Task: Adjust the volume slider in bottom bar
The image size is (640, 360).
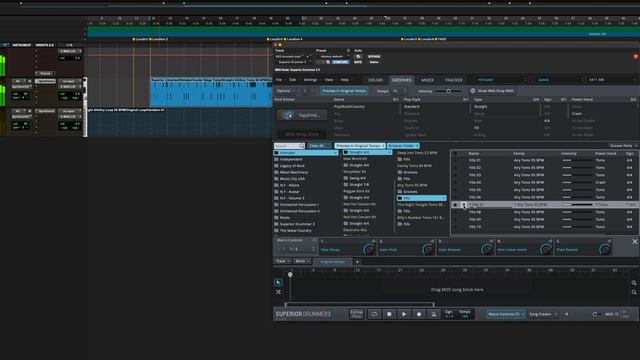Action: (x=595, y=314)
